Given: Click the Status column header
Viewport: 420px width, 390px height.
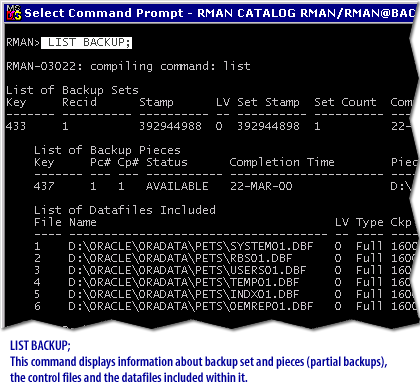Looking at the screenshot, I should point(167,162).
